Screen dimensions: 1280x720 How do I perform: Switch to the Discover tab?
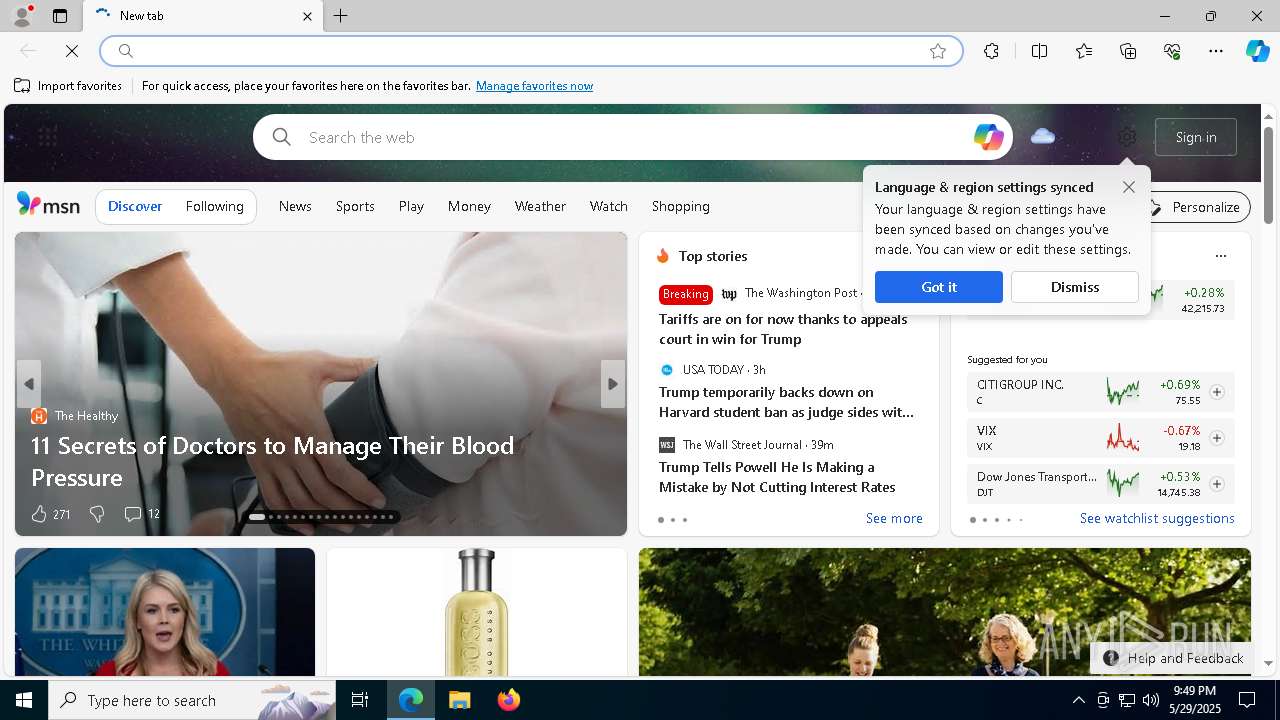point(135,206)
